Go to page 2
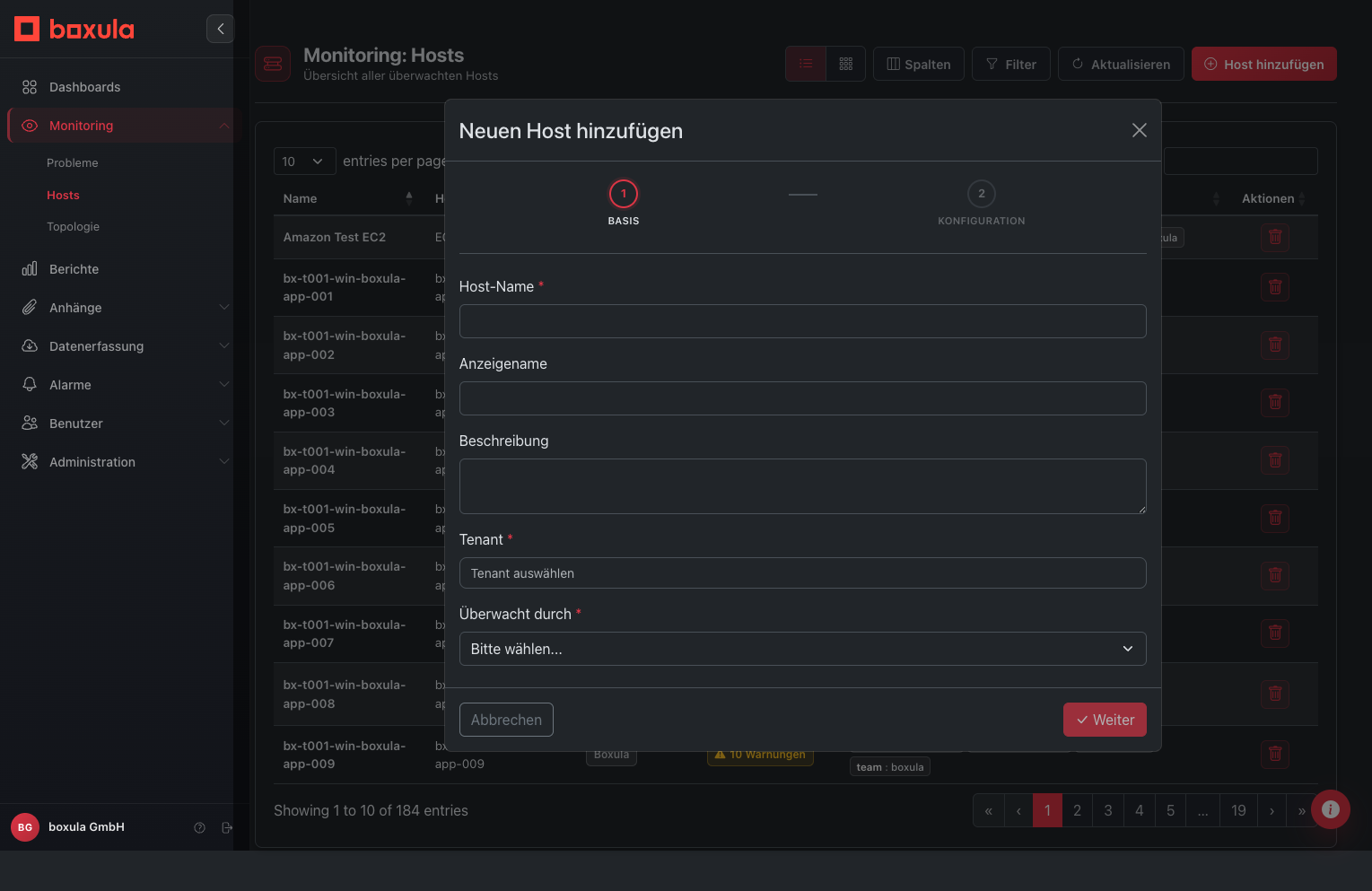Viewport: 1372px width, 891px height. tap(1077, 810)
